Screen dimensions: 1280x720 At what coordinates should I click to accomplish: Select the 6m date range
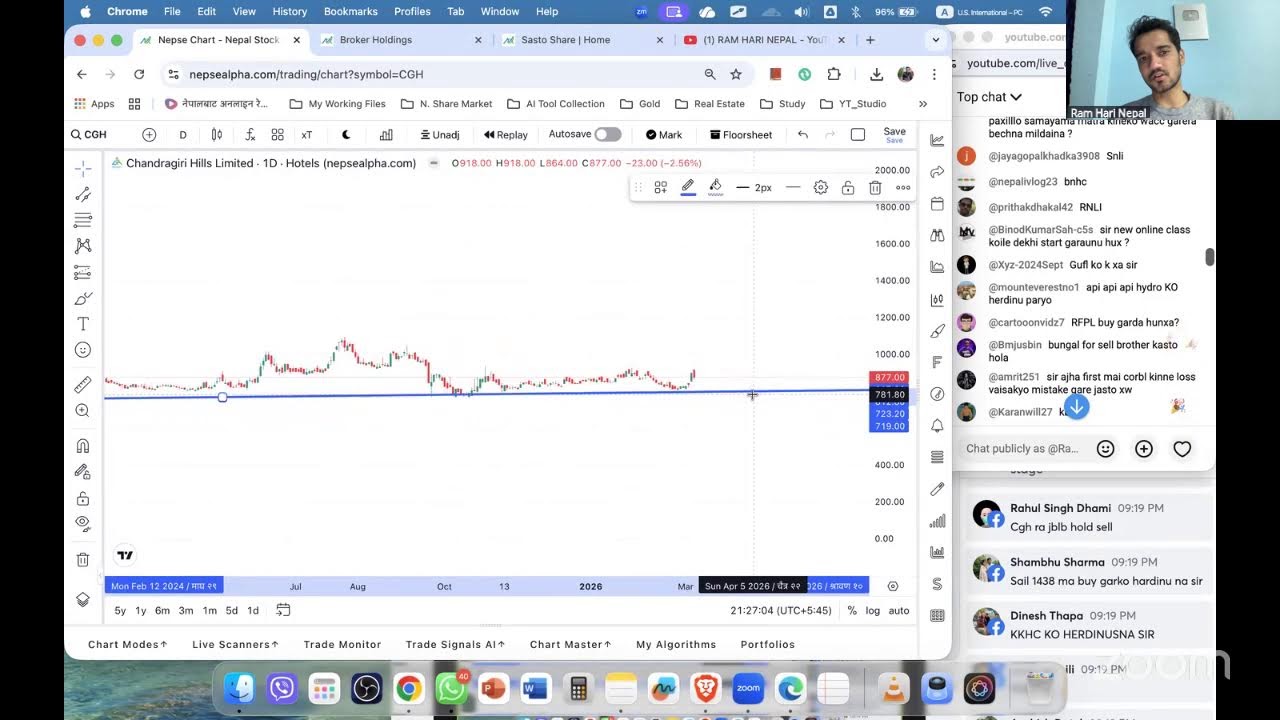[162, 610]
